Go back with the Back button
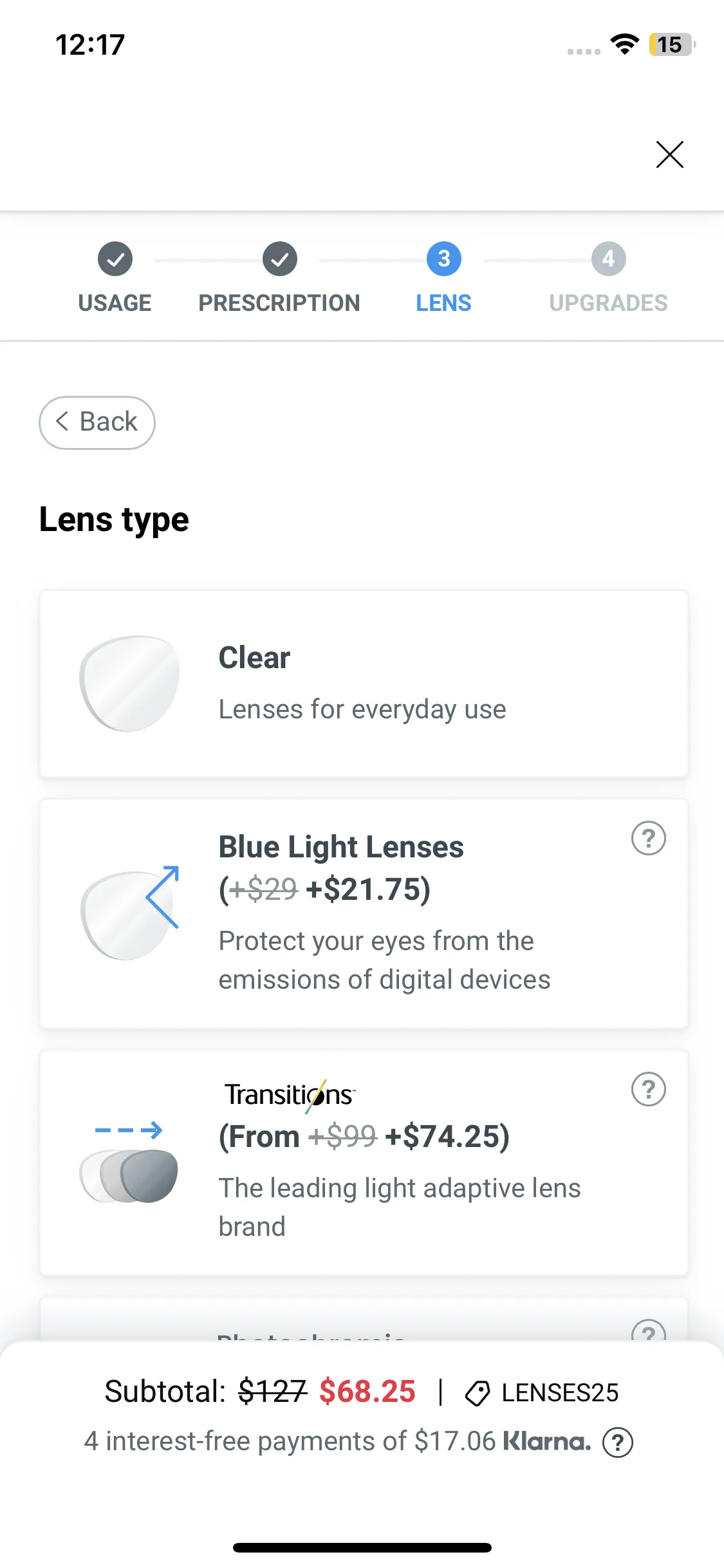The image size is (724, 1568). pyautogui.click(x=97, y=422)
